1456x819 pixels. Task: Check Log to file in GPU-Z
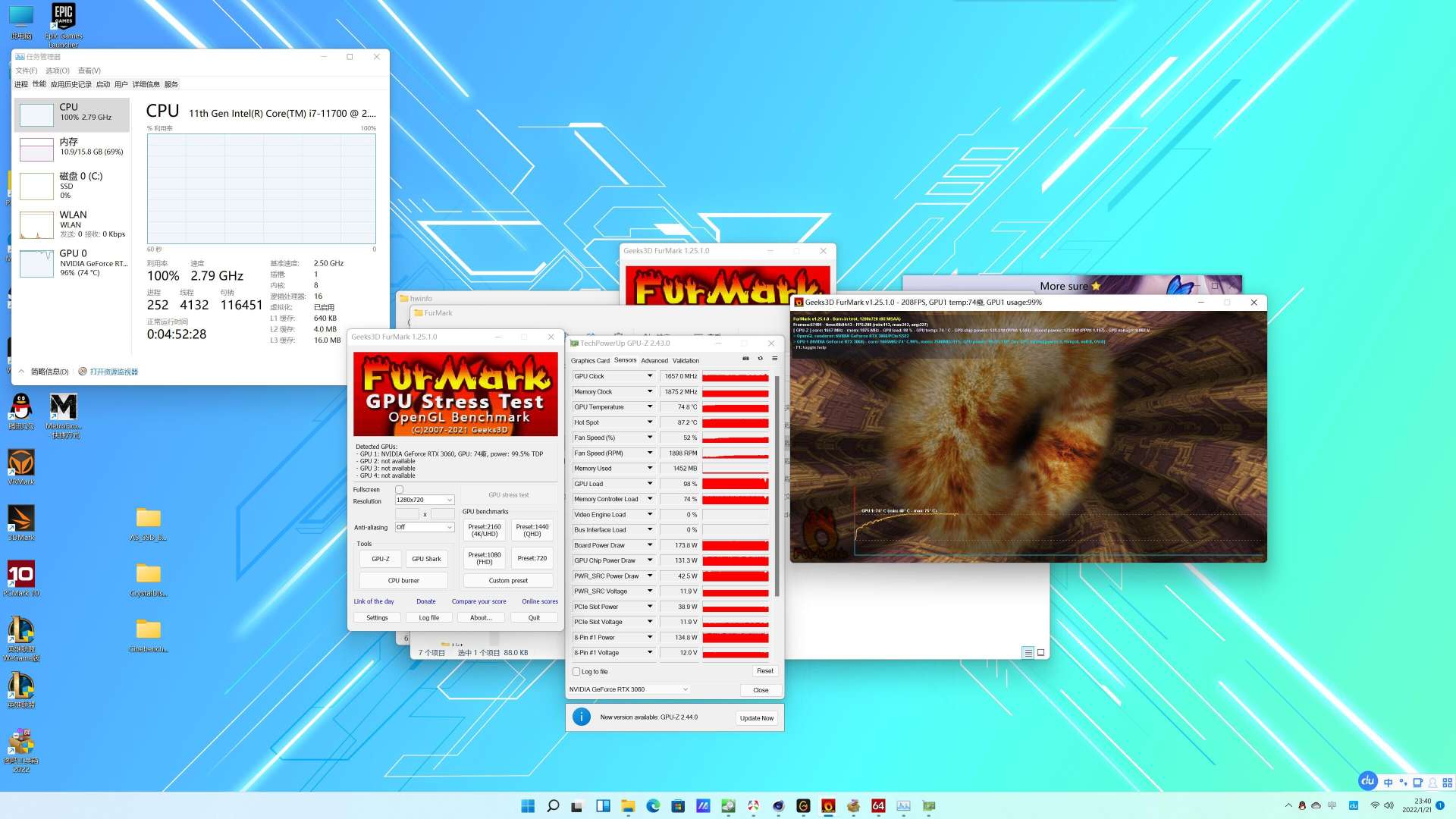(576, 672)
